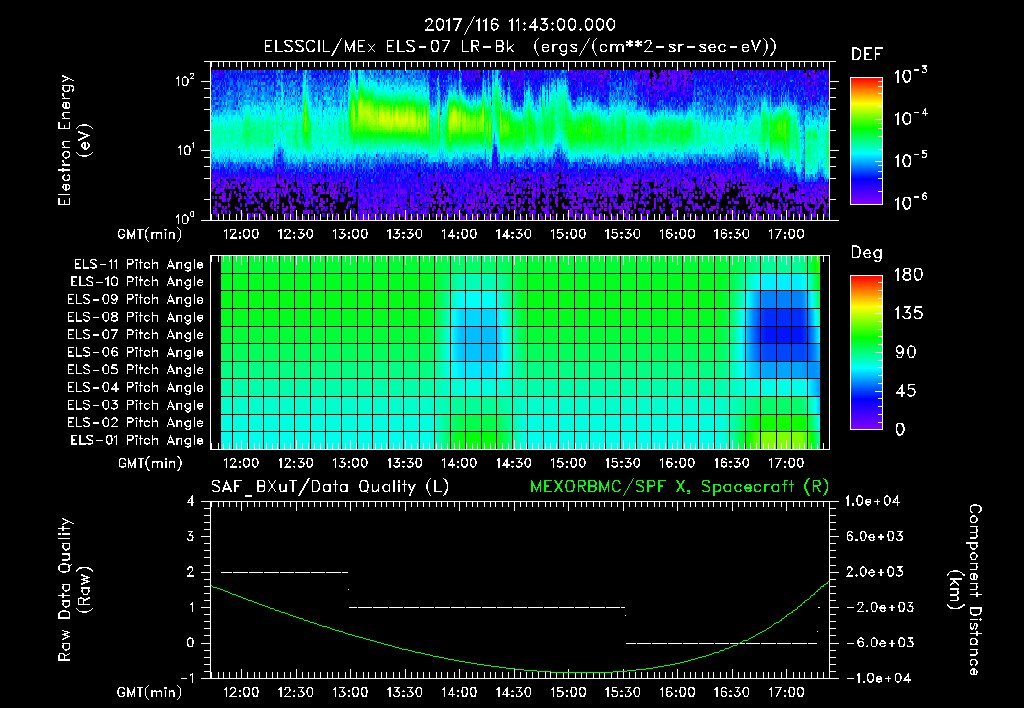Click the plot timestamp 2017/116 11:43:00.000
Viewport: 1024px width, 708px height.
520,25
